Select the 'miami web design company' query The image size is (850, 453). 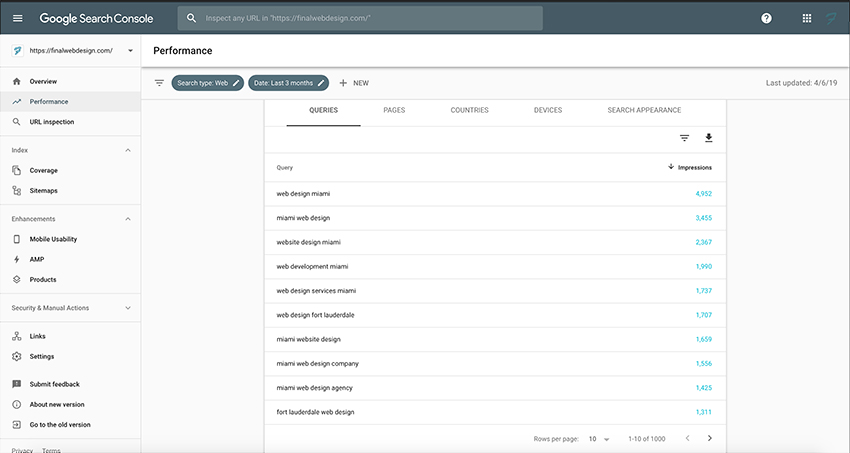coord(495,364)
